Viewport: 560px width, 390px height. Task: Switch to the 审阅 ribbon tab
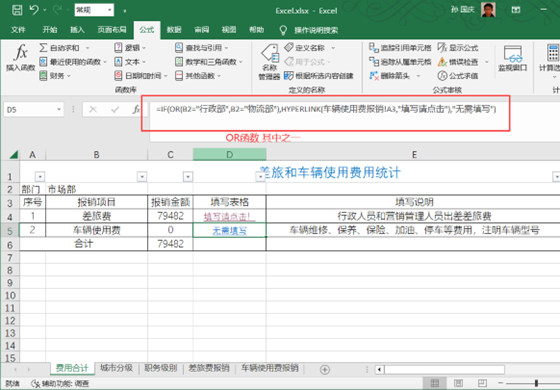(x=201, y=30)
